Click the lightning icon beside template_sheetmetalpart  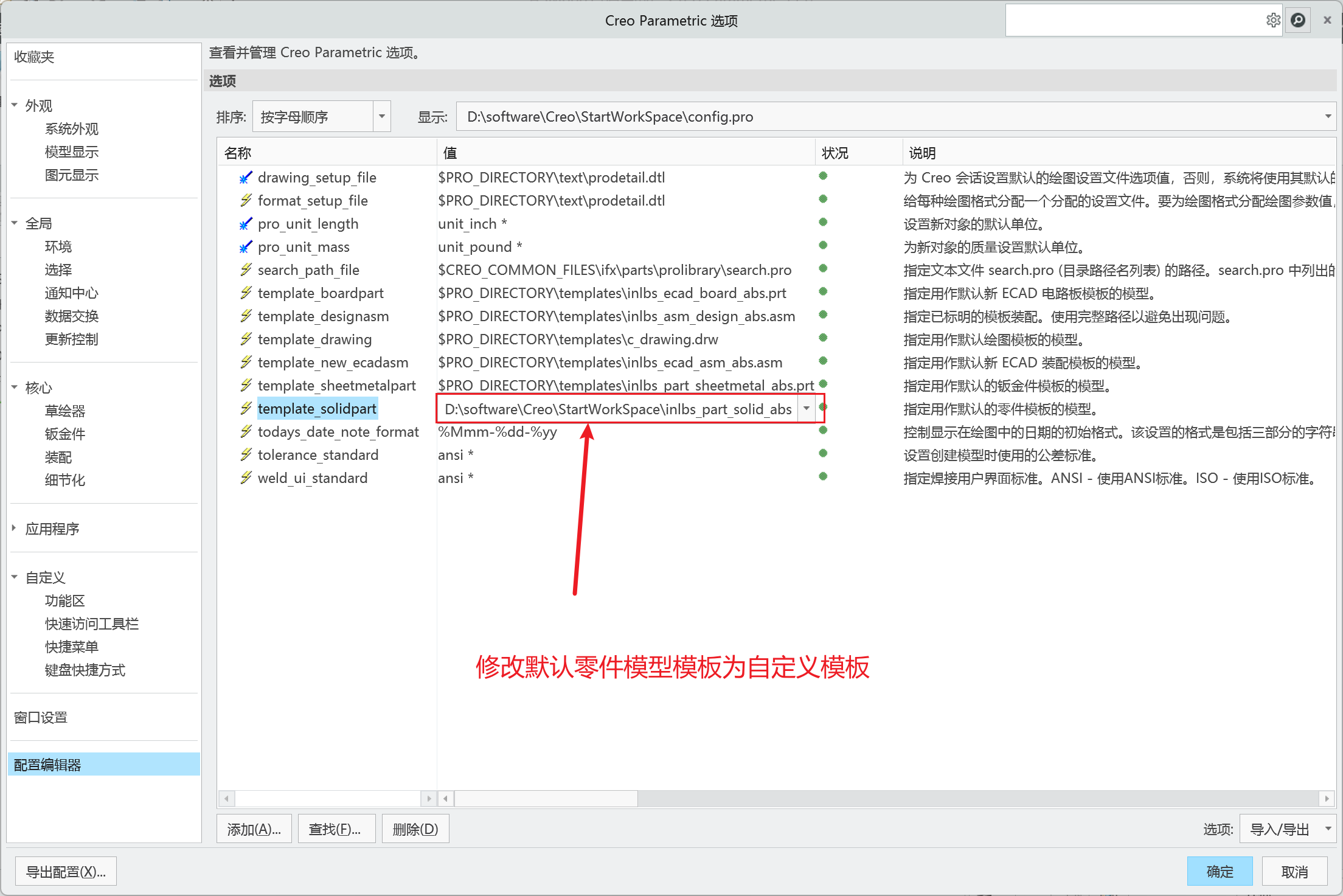pos(246,385)
